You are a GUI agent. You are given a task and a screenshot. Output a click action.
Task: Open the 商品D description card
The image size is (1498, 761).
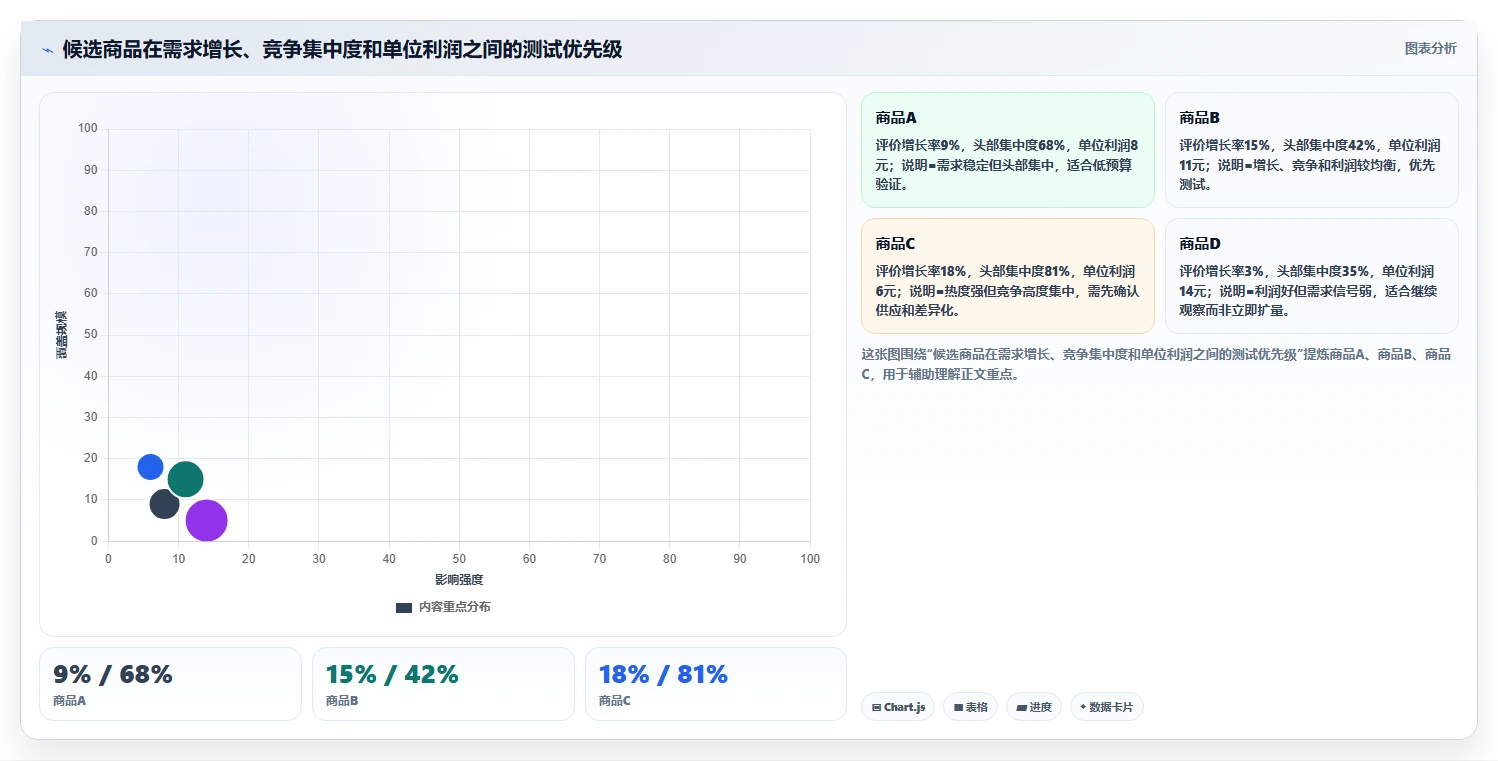click(x=1311, y=276)
